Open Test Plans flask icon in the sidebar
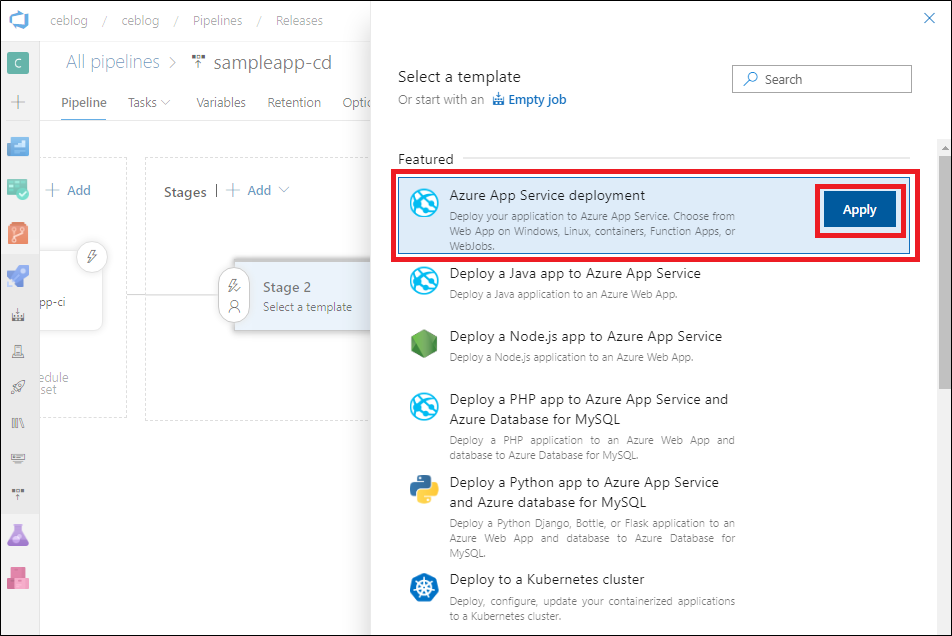This screenshot has height=636, width=952. click(18, 535)
